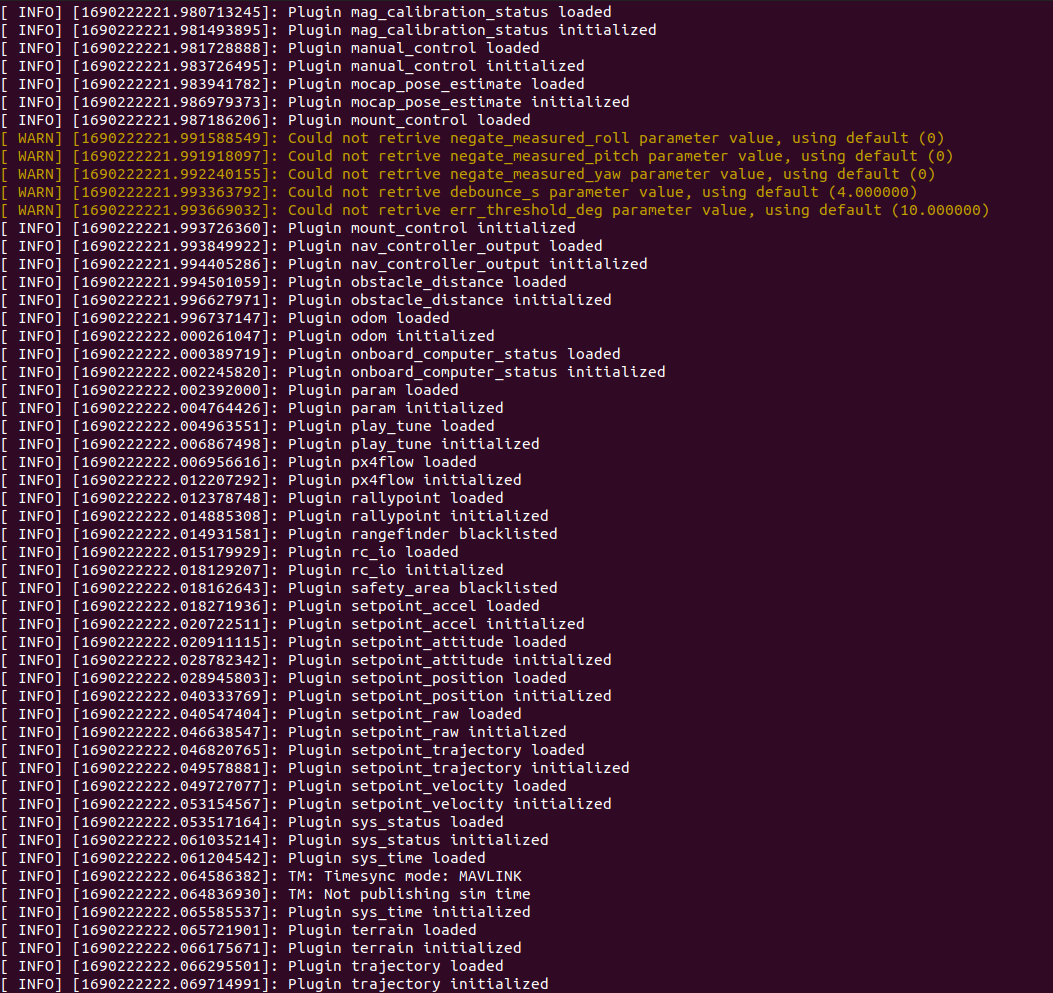The image size is (1053, 993).
Task: Click the 'Plugin safety_area blacklisted' line
Action: coord(422,588)
